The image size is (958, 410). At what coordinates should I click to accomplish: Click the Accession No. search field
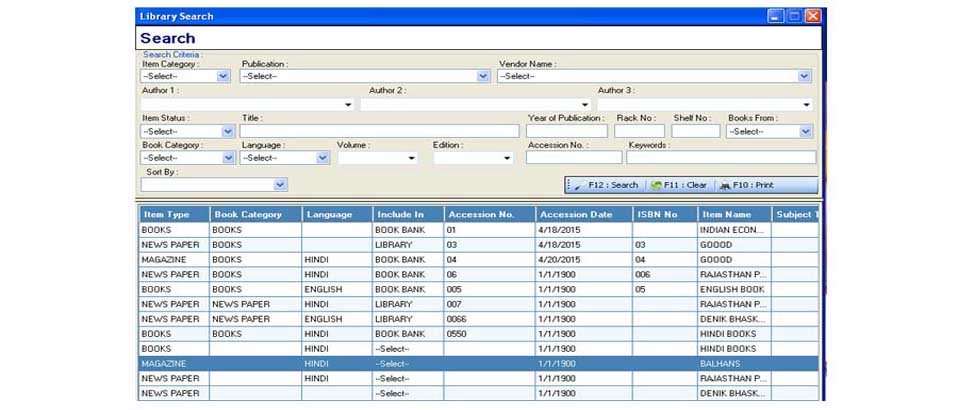tap(572, 158)
